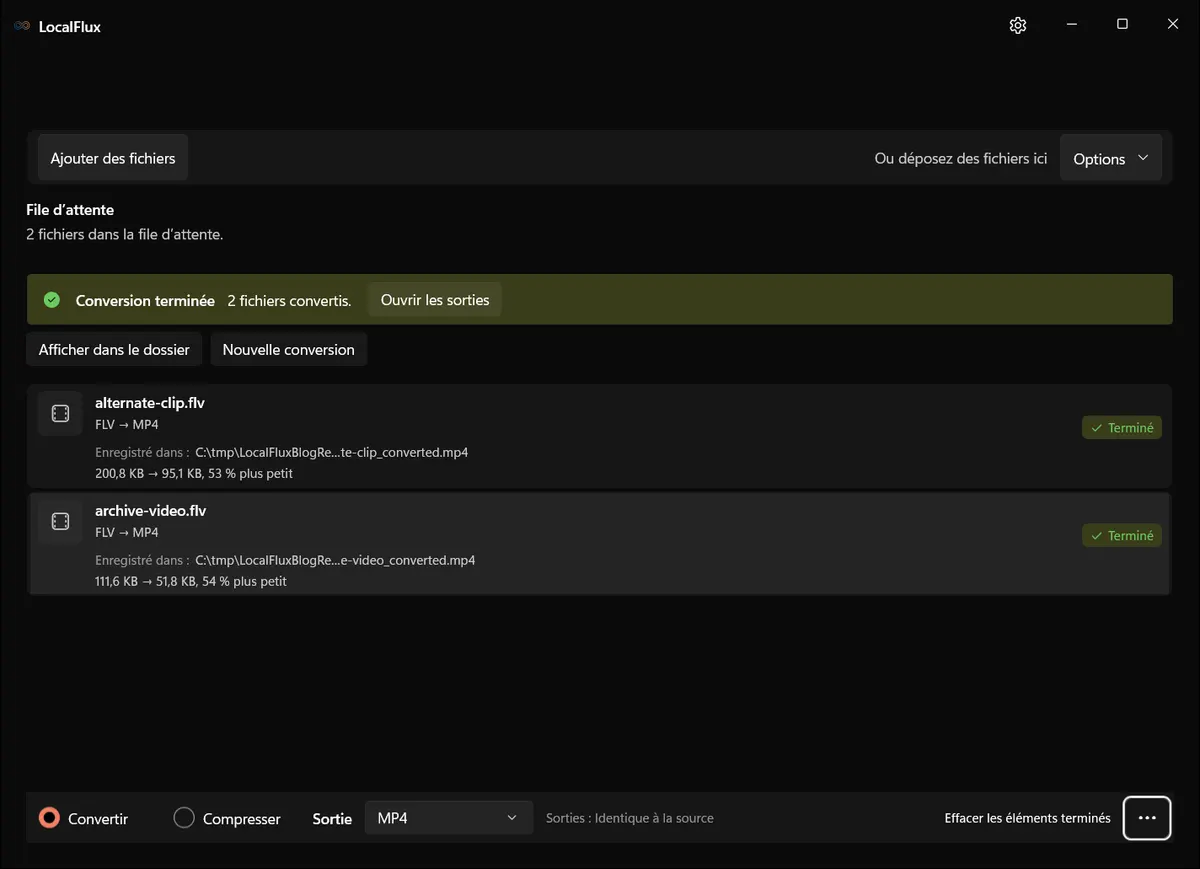
Task: Open settings via the gear icon
Action: click(1018, 26)
